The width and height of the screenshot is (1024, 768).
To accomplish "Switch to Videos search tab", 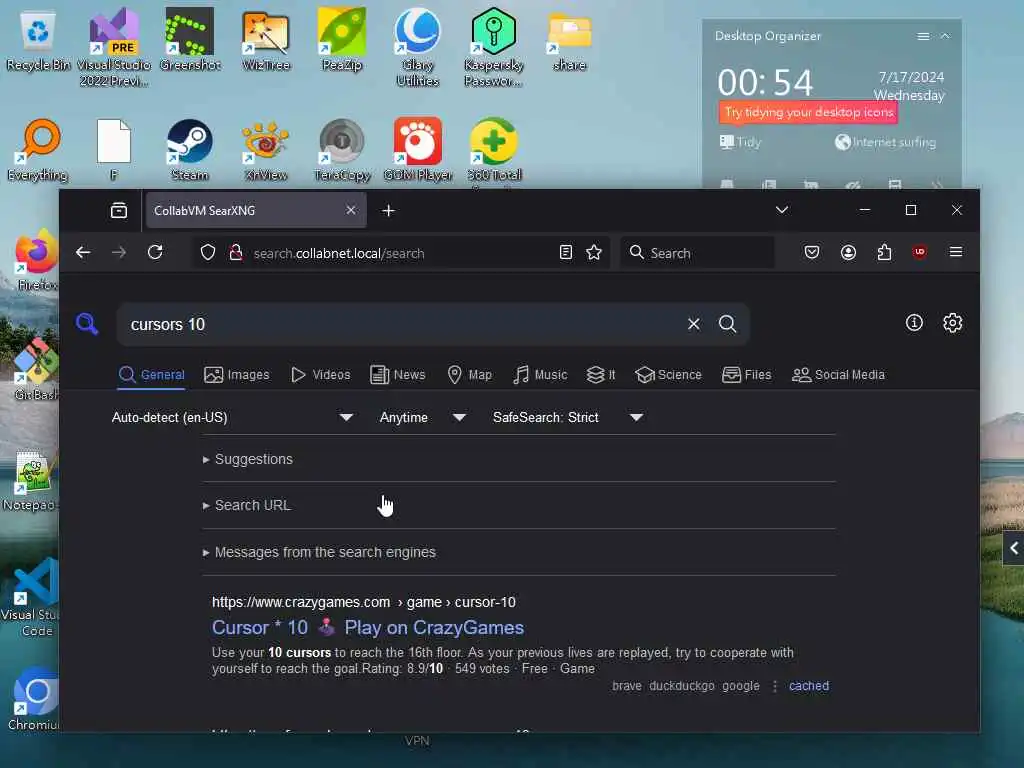I will [x=321, y=375].
